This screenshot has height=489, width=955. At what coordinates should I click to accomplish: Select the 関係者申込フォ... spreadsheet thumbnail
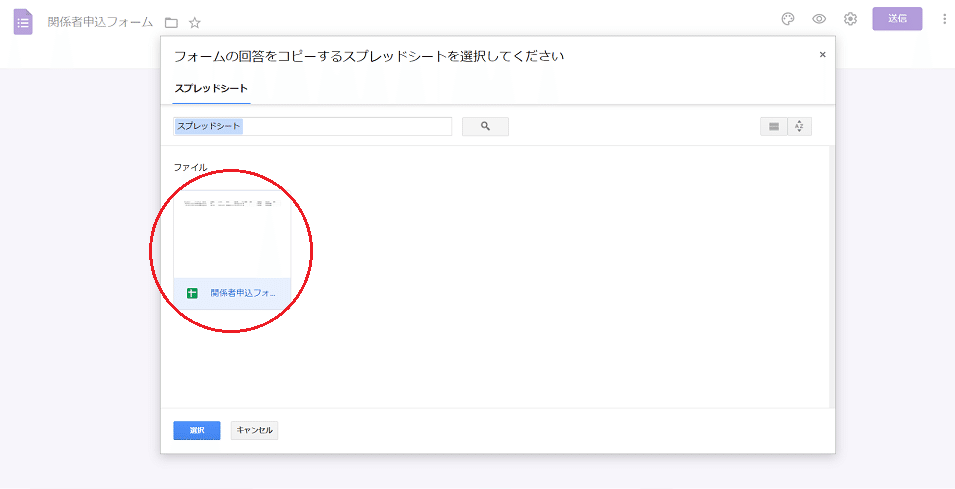coord(232,250)
